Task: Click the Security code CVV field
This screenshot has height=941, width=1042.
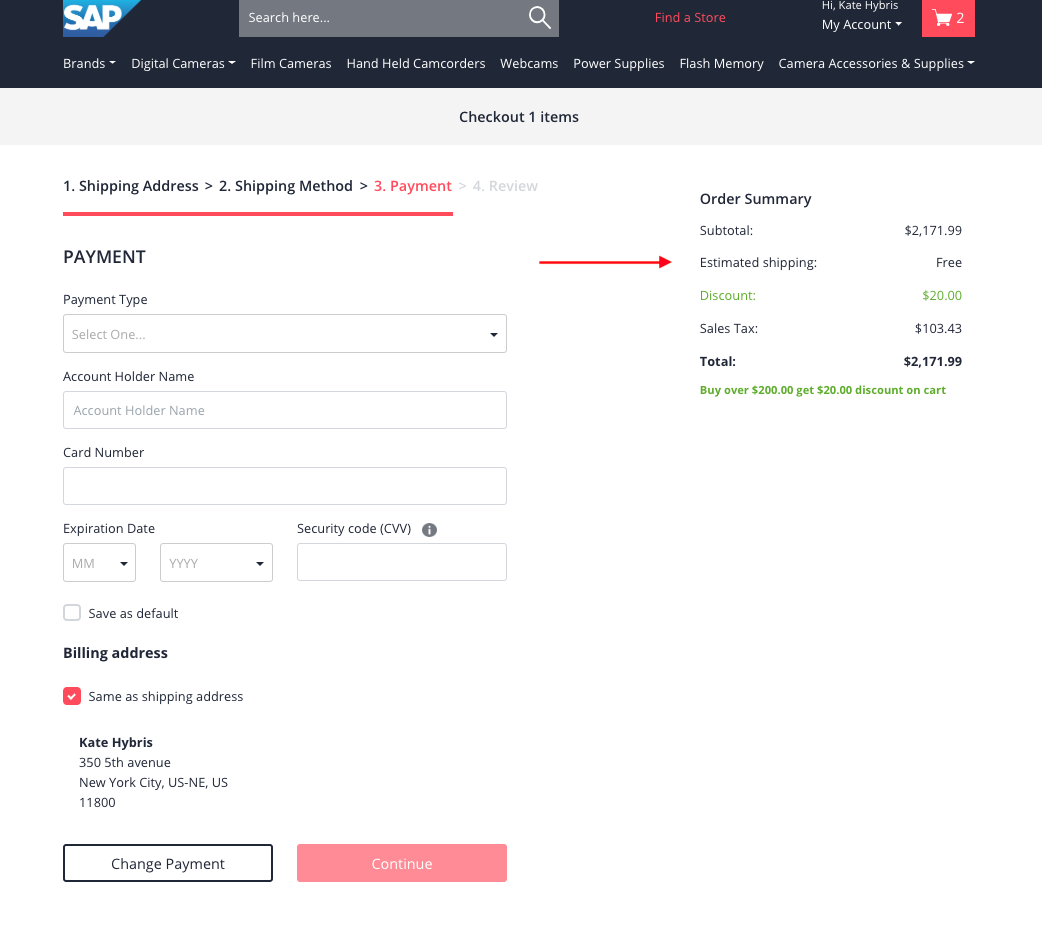Action: pos(401,562)
